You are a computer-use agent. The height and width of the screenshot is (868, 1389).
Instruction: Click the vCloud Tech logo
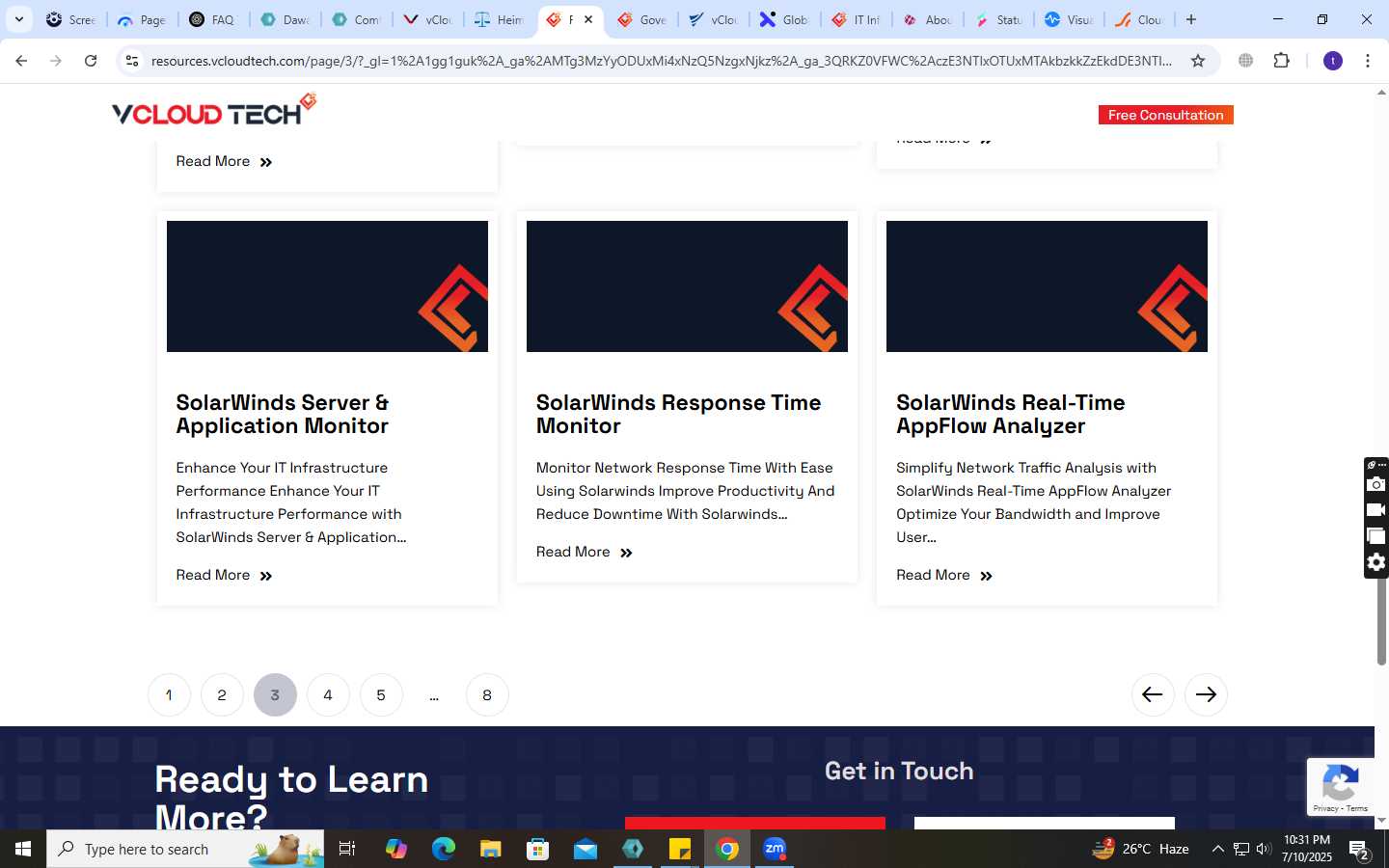pyautogui.click(x=214, y=110)
